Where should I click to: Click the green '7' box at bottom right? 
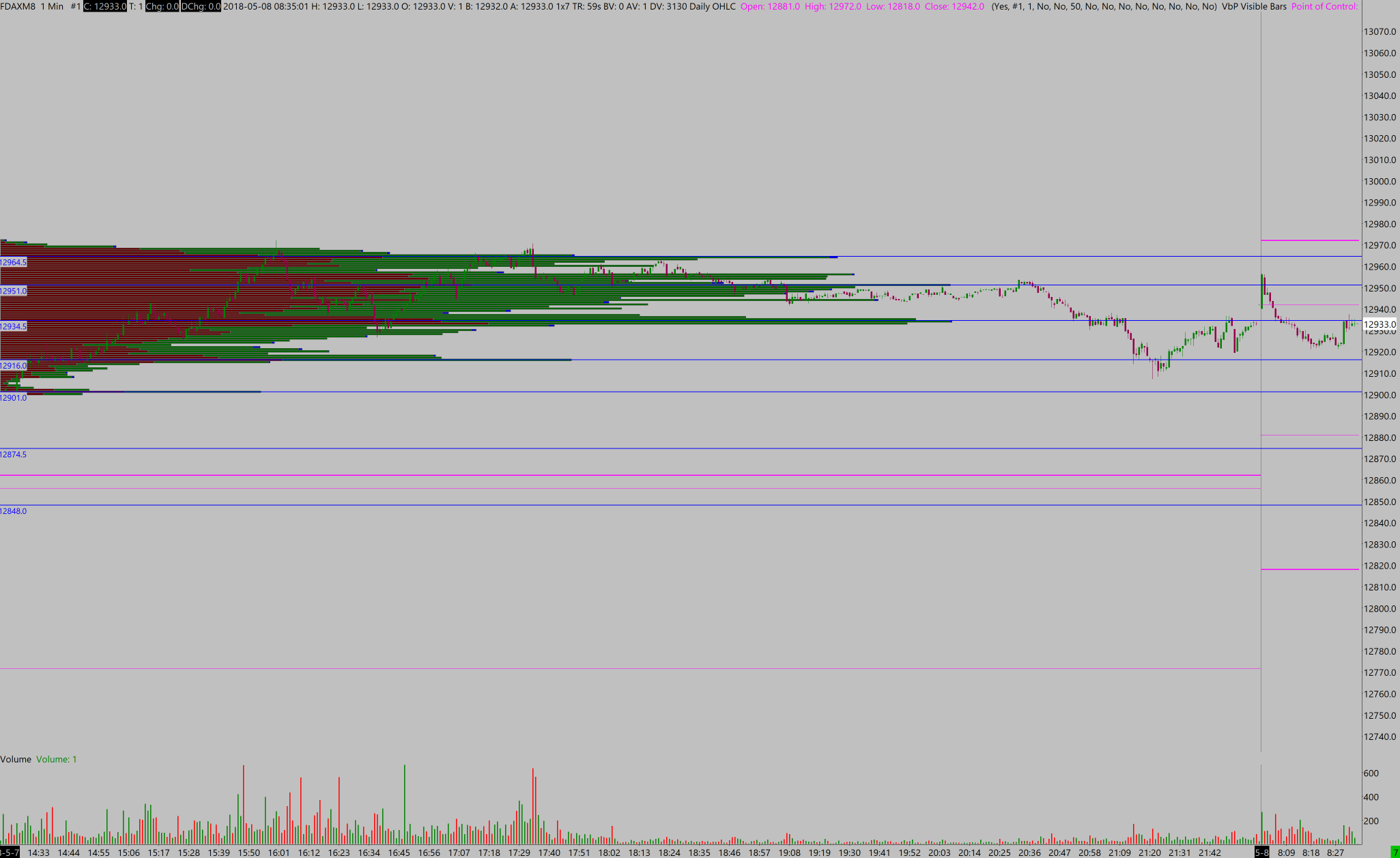1395,853
